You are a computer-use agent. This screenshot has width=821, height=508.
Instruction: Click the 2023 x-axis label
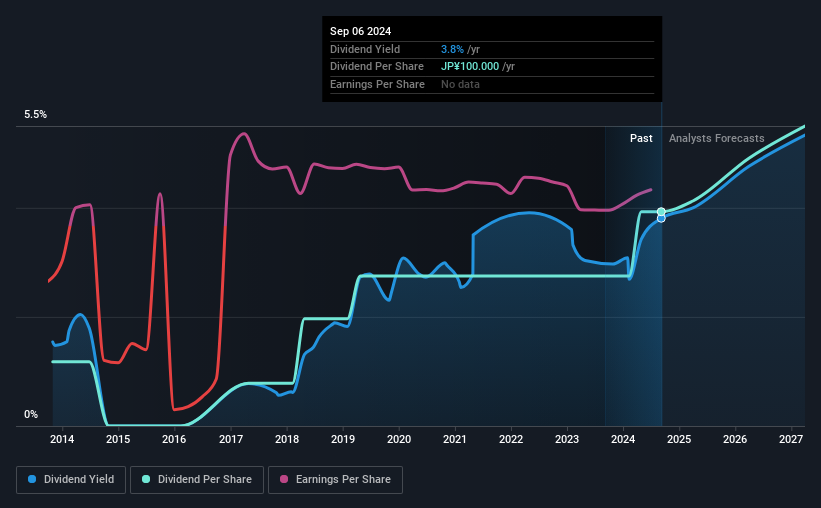tap(567, 439)
